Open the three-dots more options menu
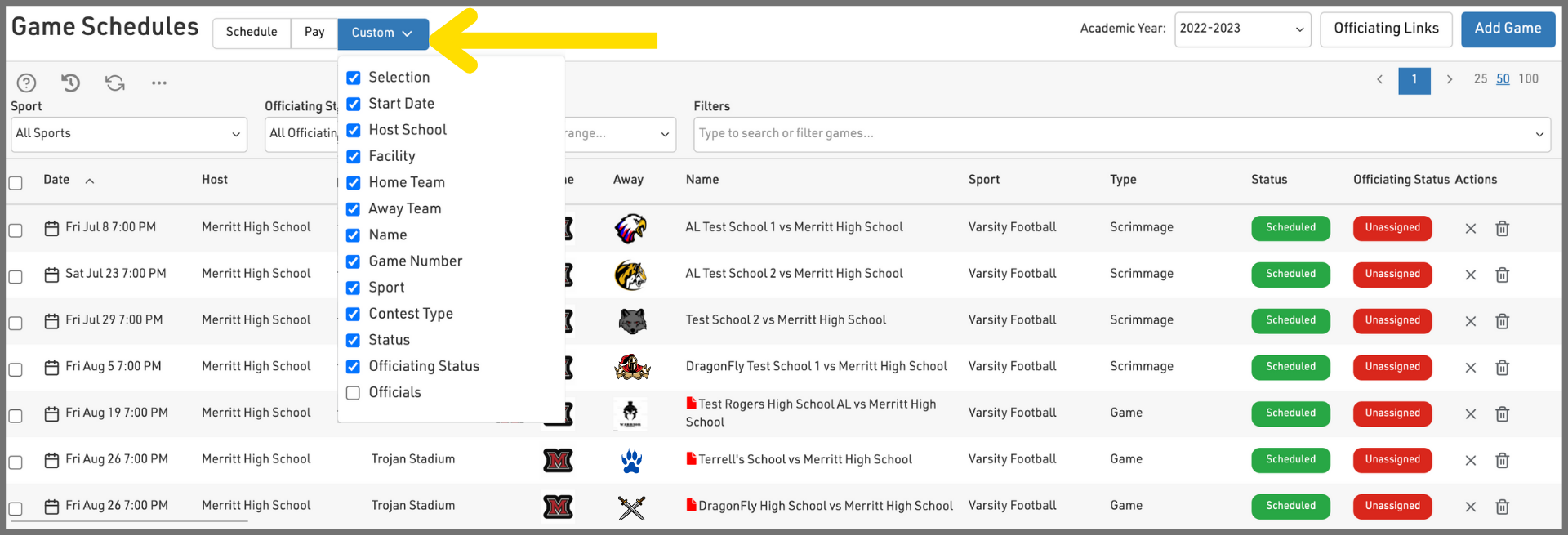 [x=159, y=83]
